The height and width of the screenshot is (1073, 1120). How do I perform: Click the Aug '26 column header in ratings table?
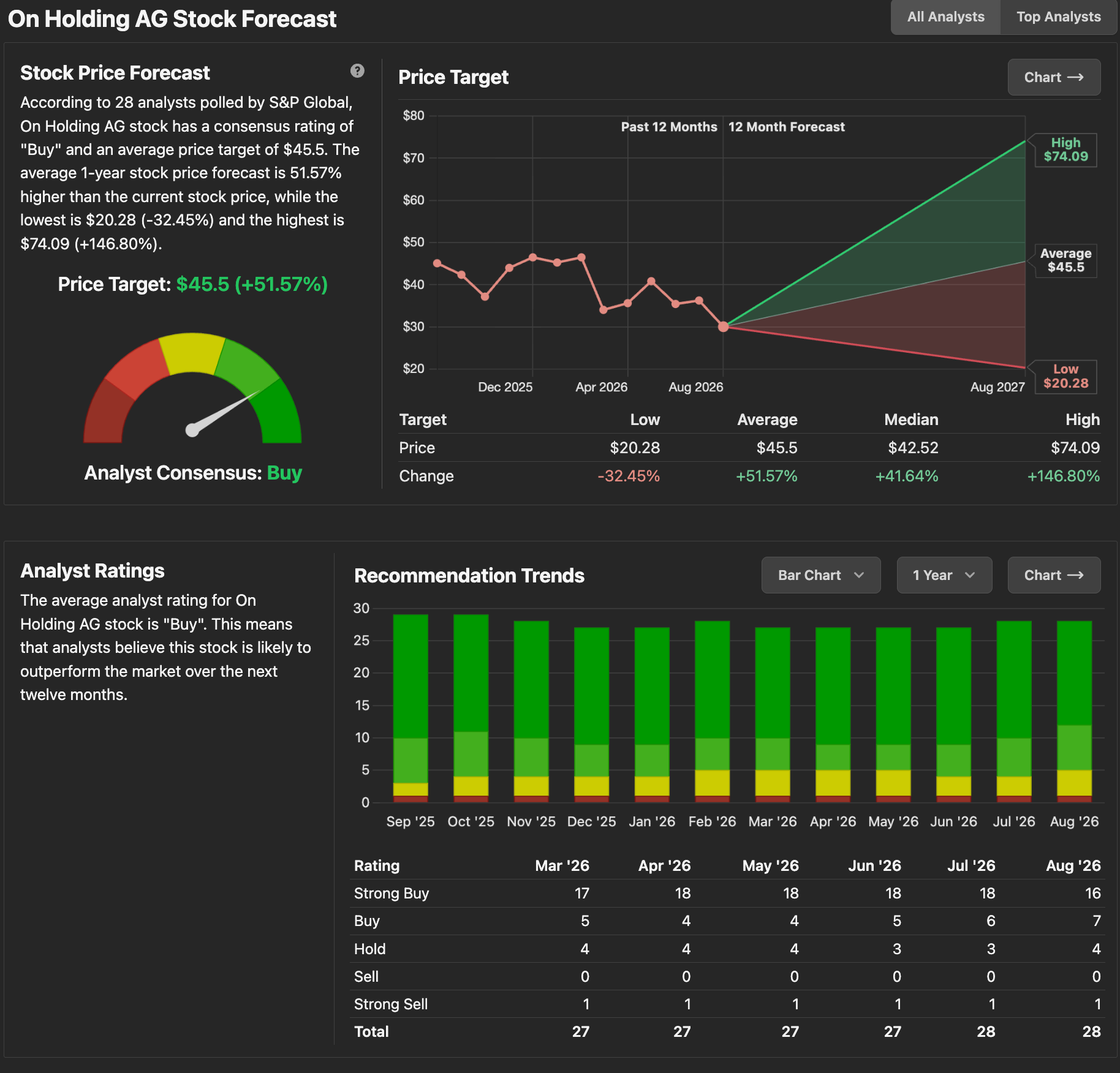[1073, 865]
